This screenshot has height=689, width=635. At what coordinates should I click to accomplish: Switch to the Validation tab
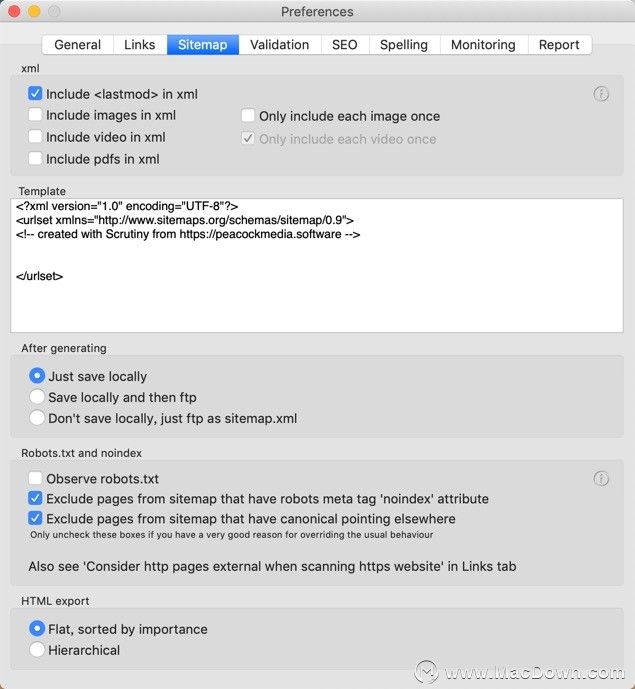[x=279, y=45]
